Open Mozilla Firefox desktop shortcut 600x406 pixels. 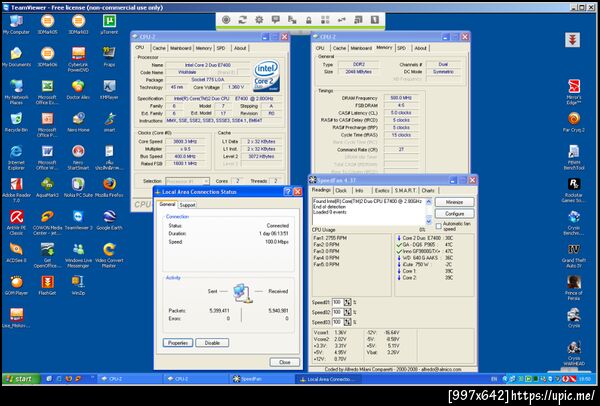coord(109,187)
